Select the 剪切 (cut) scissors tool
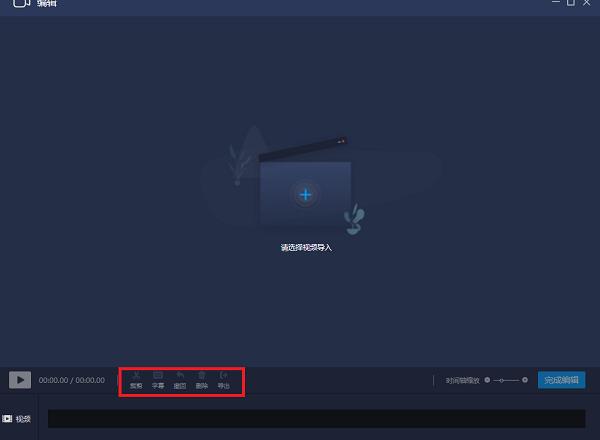The image size is (600, 440). click(136, 376)
